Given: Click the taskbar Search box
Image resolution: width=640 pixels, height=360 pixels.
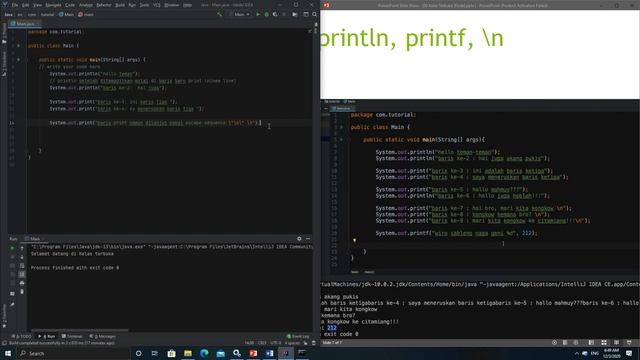Looking at the screenshot, I should tap(73, 353).
